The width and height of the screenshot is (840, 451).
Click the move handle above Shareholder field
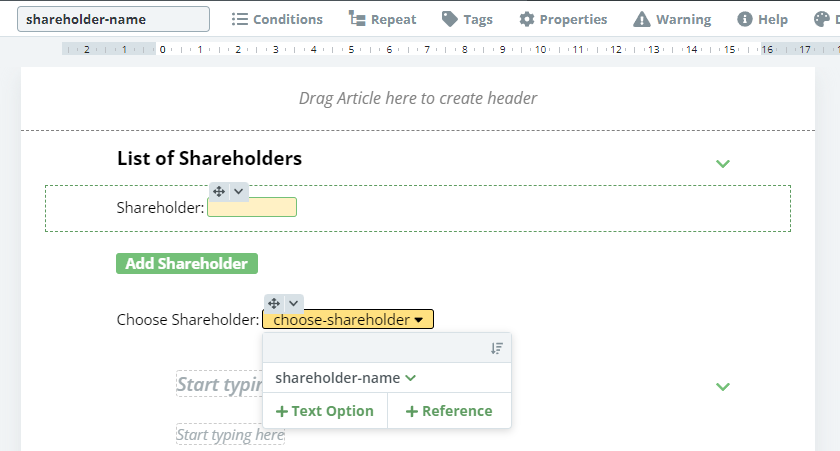pos(219,191)
